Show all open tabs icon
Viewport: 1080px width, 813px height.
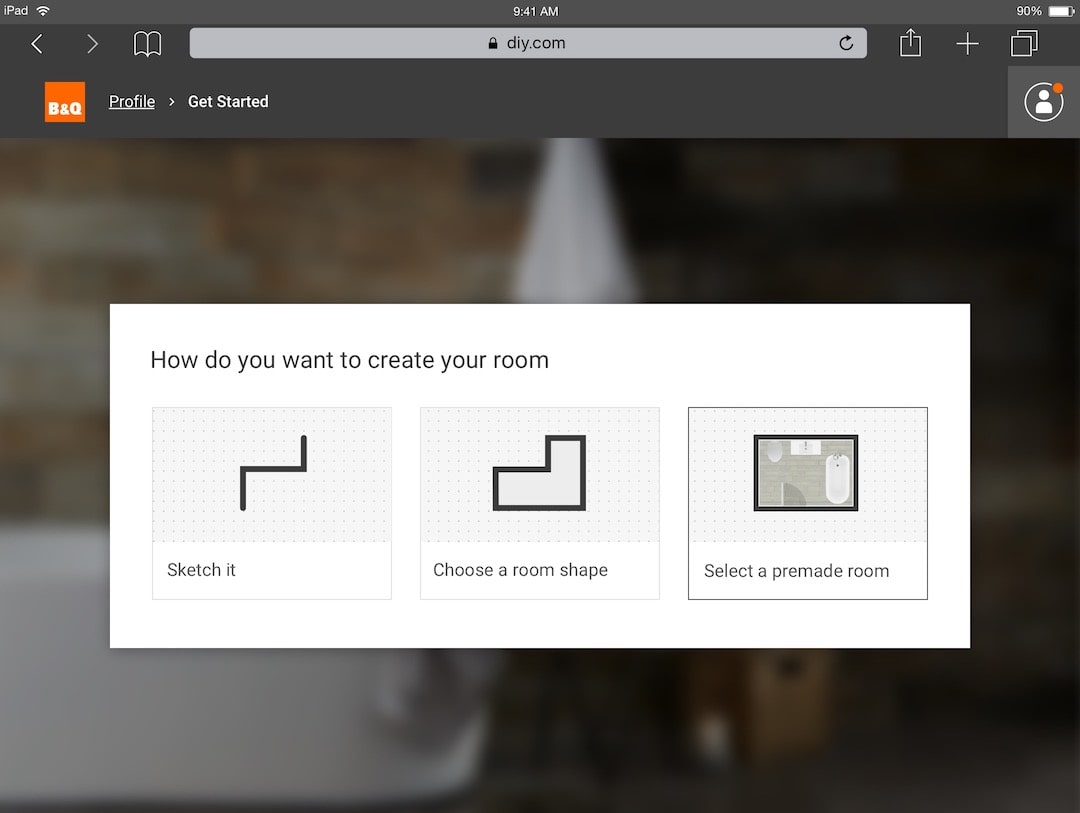point(1024,43)
